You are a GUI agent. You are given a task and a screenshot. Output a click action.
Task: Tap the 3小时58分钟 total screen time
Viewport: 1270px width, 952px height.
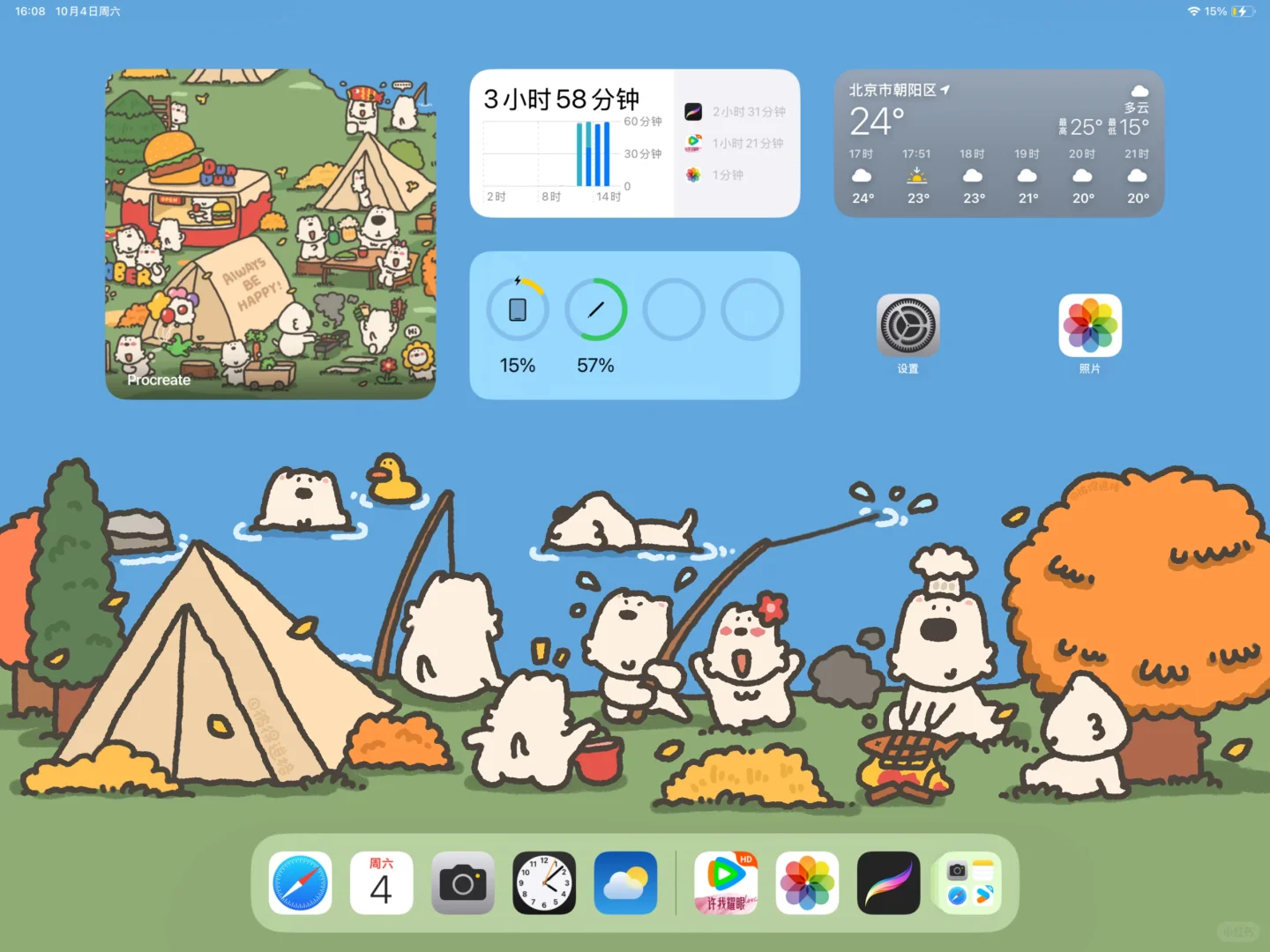pyautogui.click(x=562, y=99)
